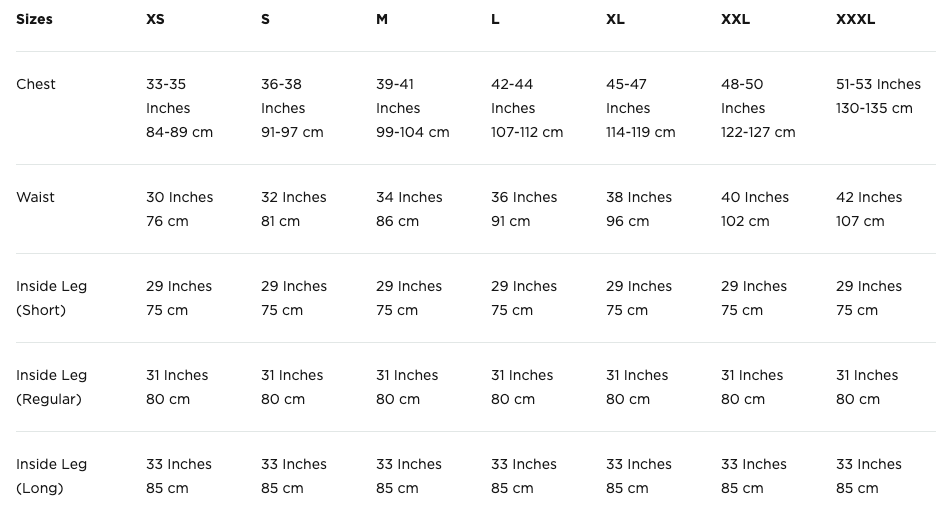This screenshot has width=942, height=526.
Task: Click the regular inside leg cell under L
Action: 522,387
